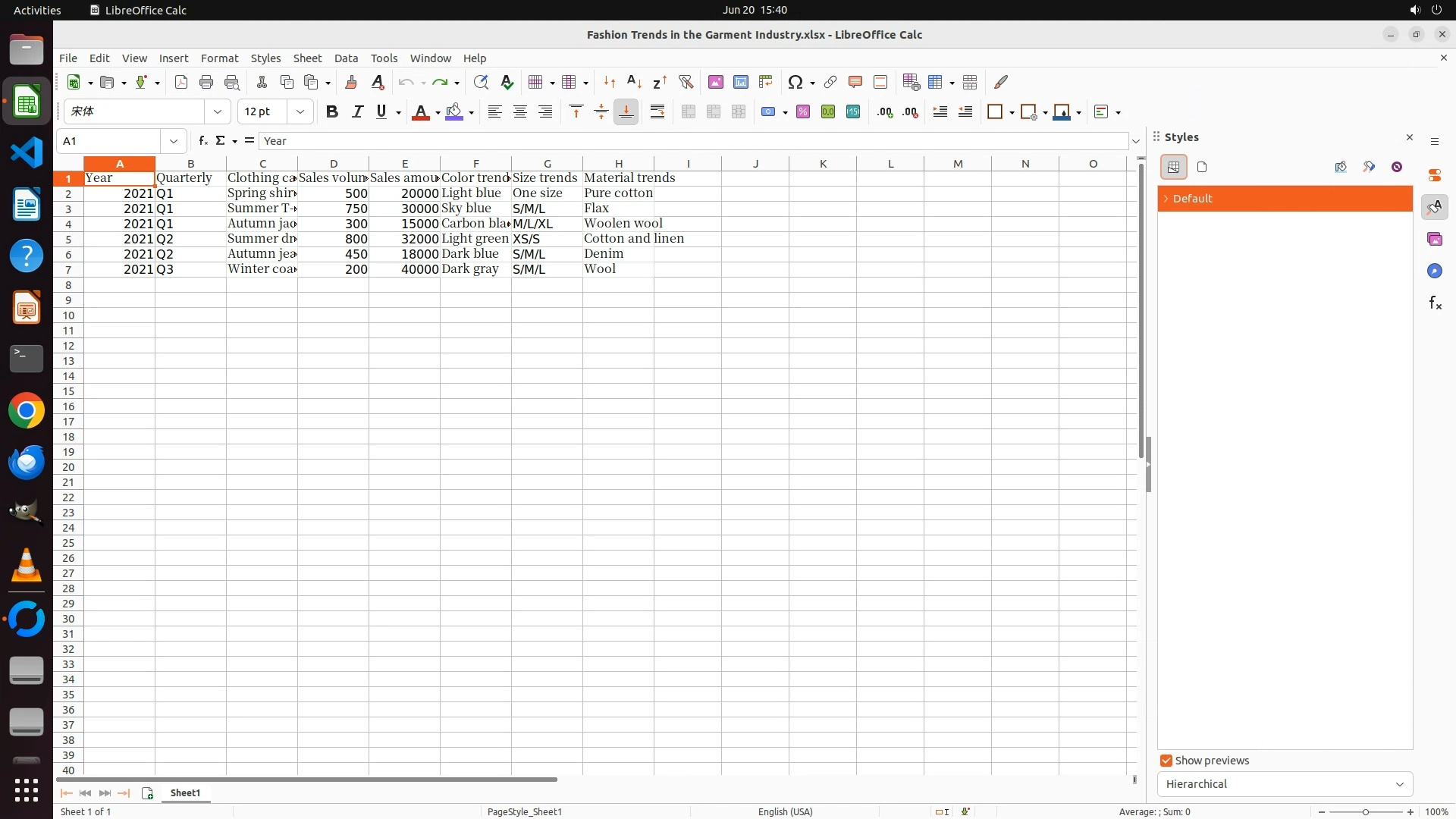Open the Hierarchical styles filter dropdown
This screenshot has height=819, width=1456.
pos(1285,784)
